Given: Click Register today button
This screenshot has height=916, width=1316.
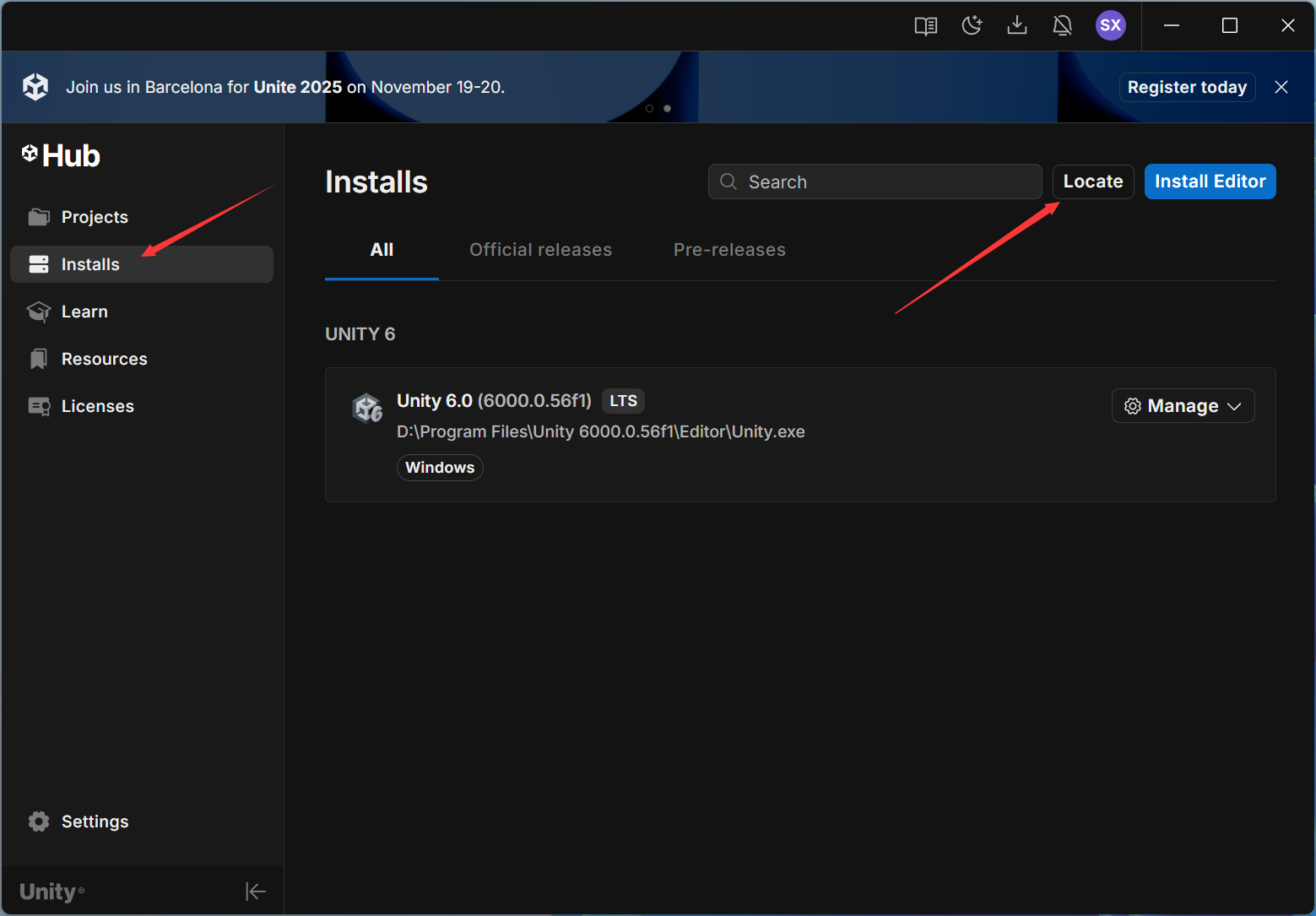Looking at the screenshot, I should click(x=1187, y=87).
